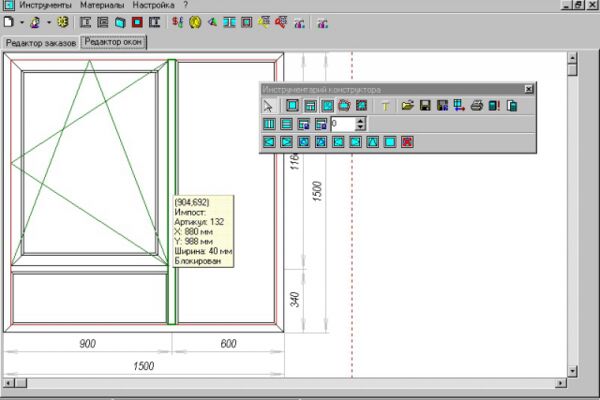Select the arrow pointer tool in constructor palette
Screen dimensions: 600x400
[x=268, y=105]
